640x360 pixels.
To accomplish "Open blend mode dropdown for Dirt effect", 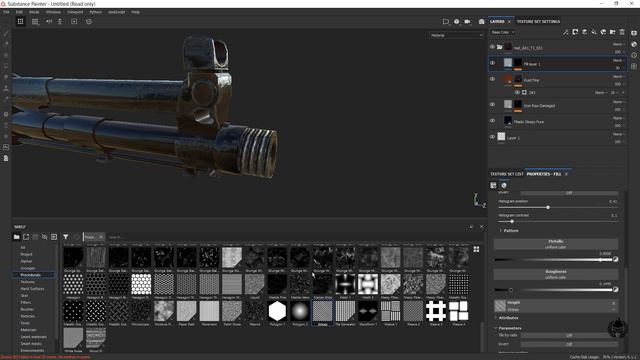I will click(600, 93).
